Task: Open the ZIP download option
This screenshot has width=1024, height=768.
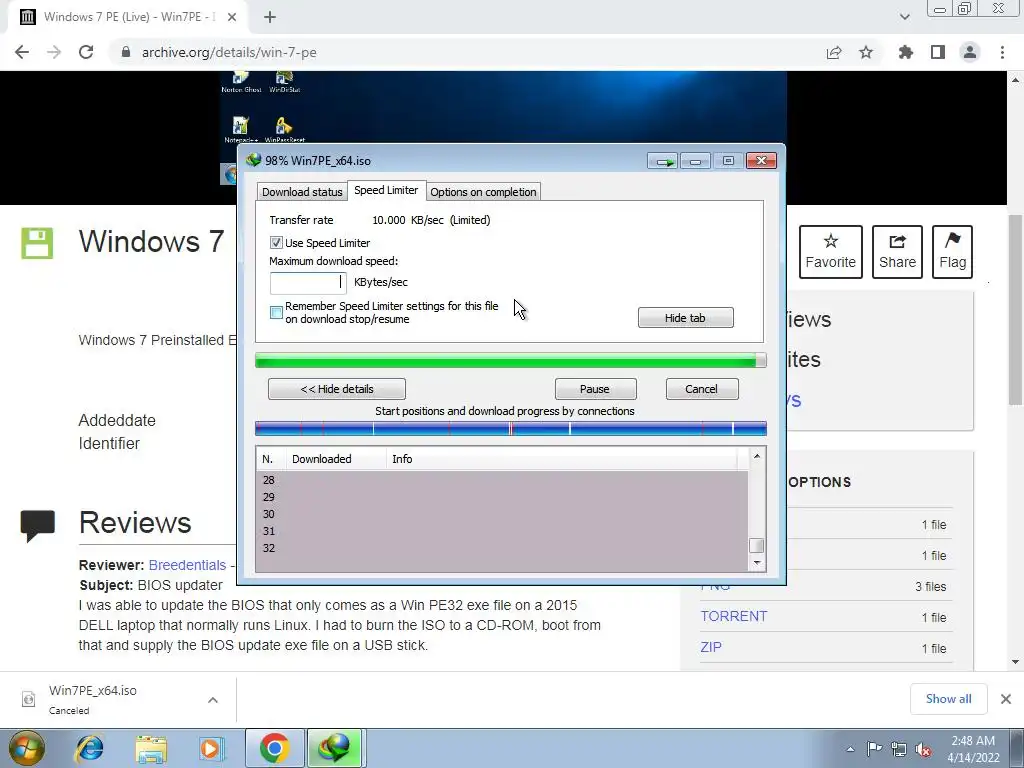Action: 711,647
